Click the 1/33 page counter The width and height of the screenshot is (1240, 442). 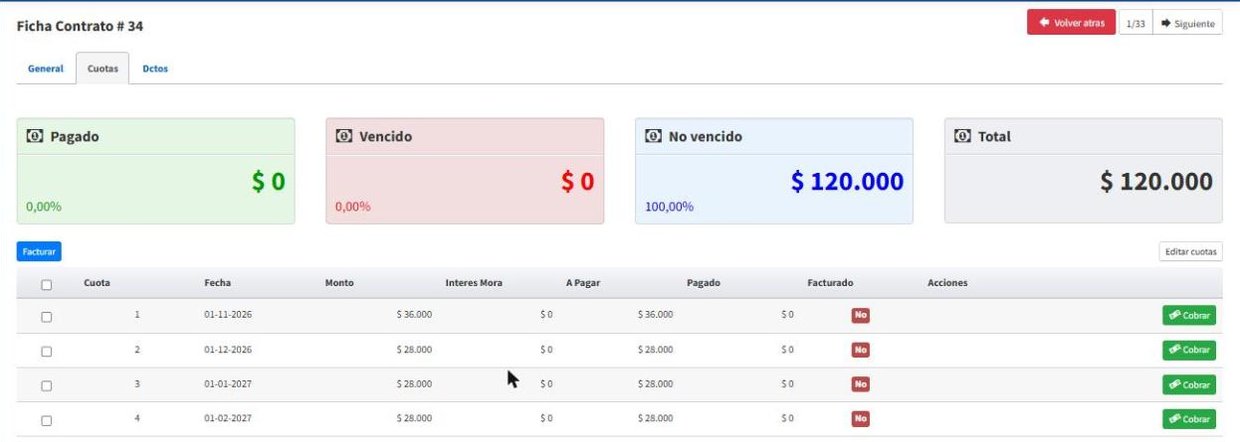(x=1135, y=22)
